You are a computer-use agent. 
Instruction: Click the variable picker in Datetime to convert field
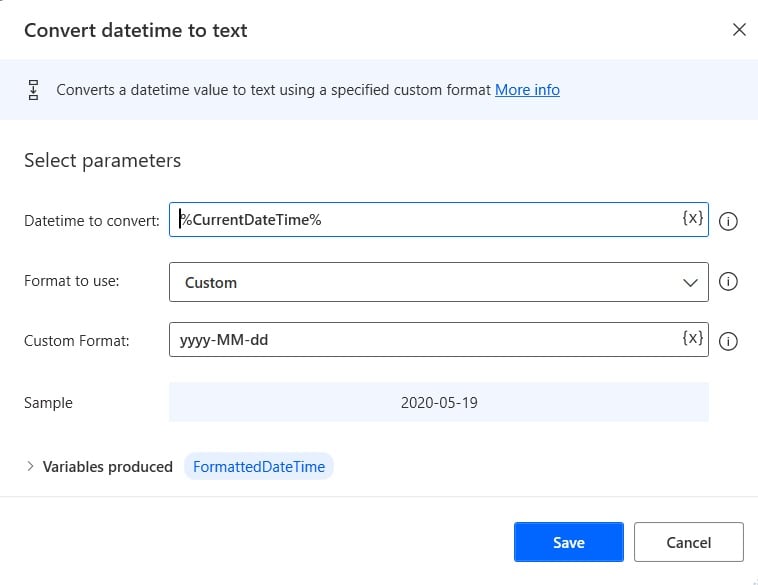click(x=692, y=219)
